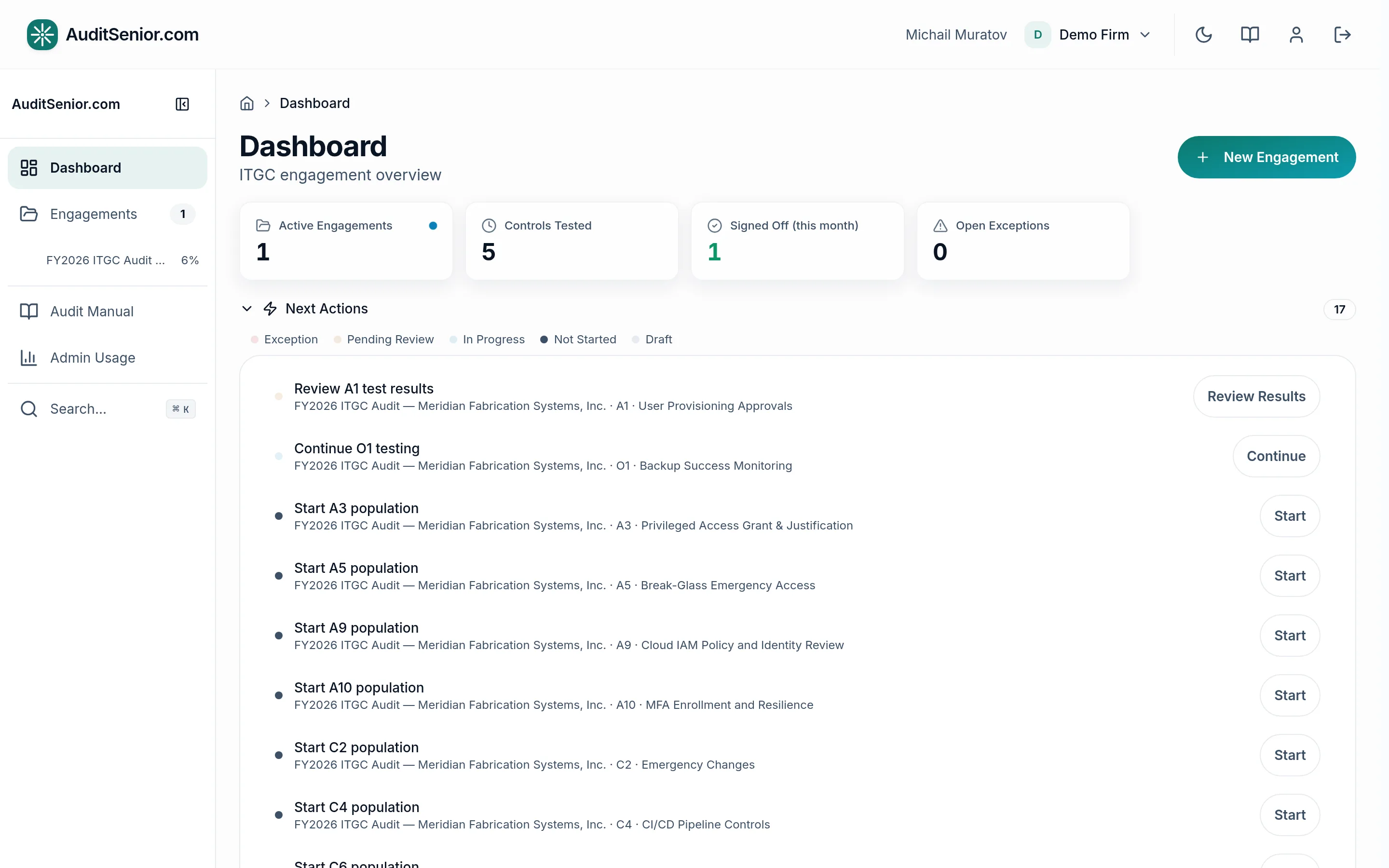Viewport: 1389px width, 868px height.
Task: Click Start for A9 population
Action: click(x=1290, y=636)
